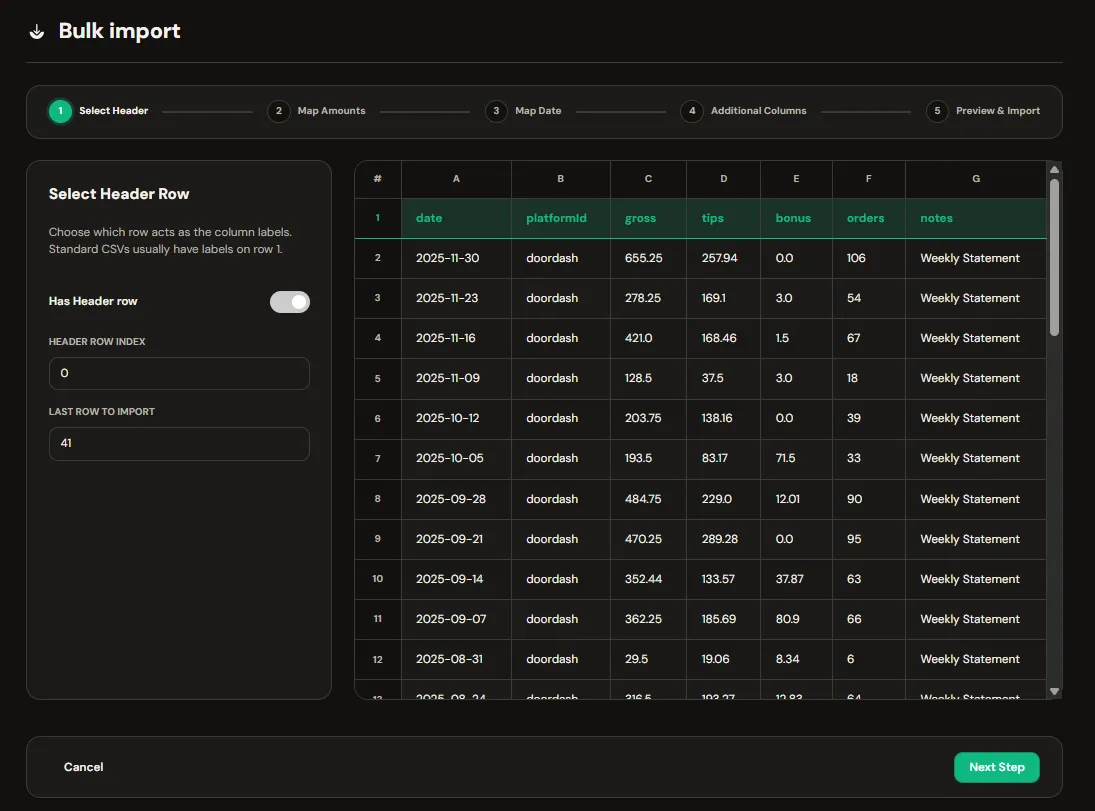The image size is (1095, 811).
Task: Click the orders value 106
Action: pyautogui.click(x=869, y=258)
